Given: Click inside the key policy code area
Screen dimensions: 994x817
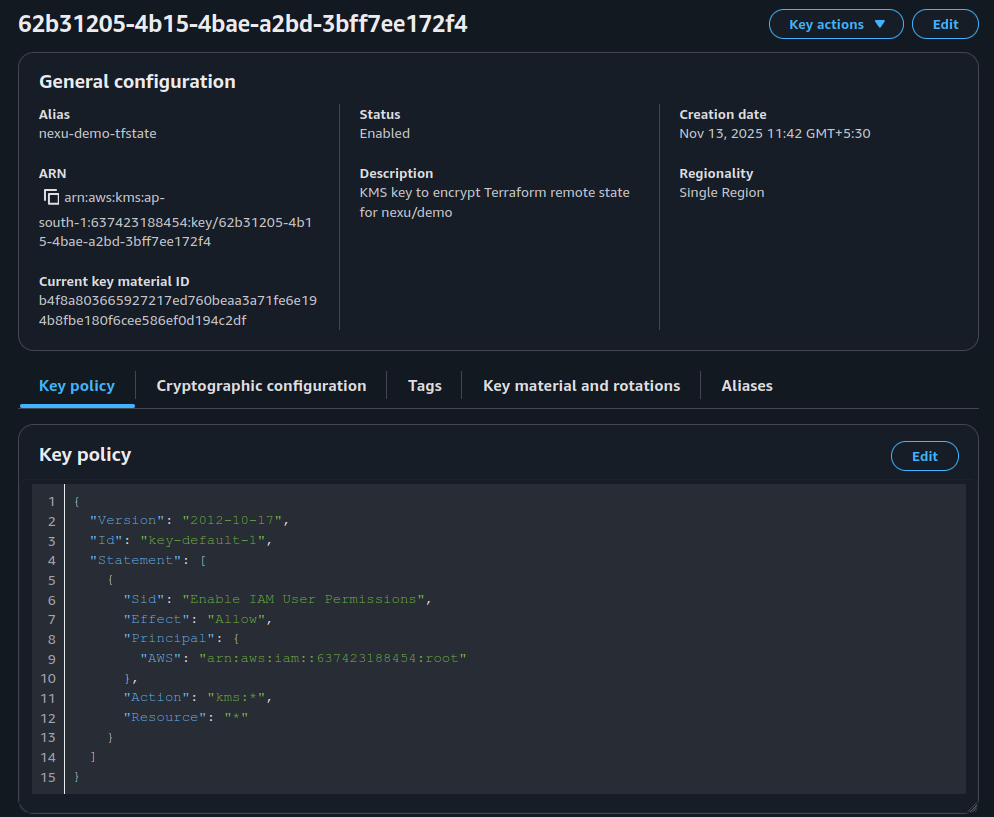Looking at the screenshot, I should (x=500, y=640).
